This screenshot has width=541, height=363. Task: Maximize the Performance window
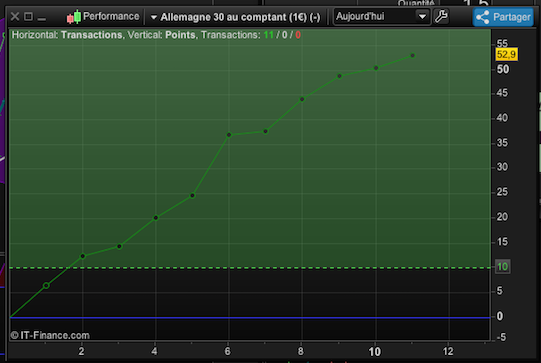coord(29,16)
